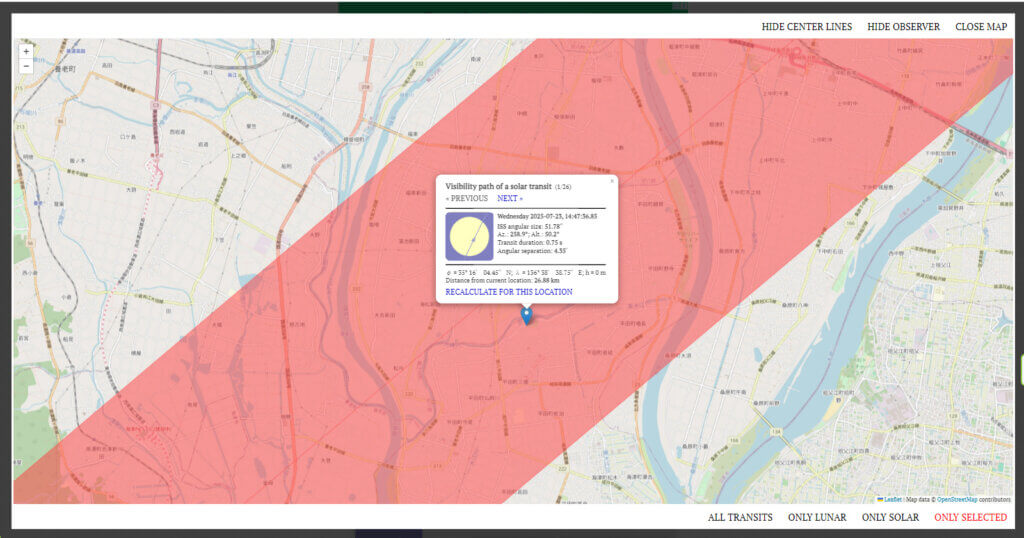The width and height of the screenshot is (1024, 538).
Task: Hide the observer marker
Action: coord(903,27)
